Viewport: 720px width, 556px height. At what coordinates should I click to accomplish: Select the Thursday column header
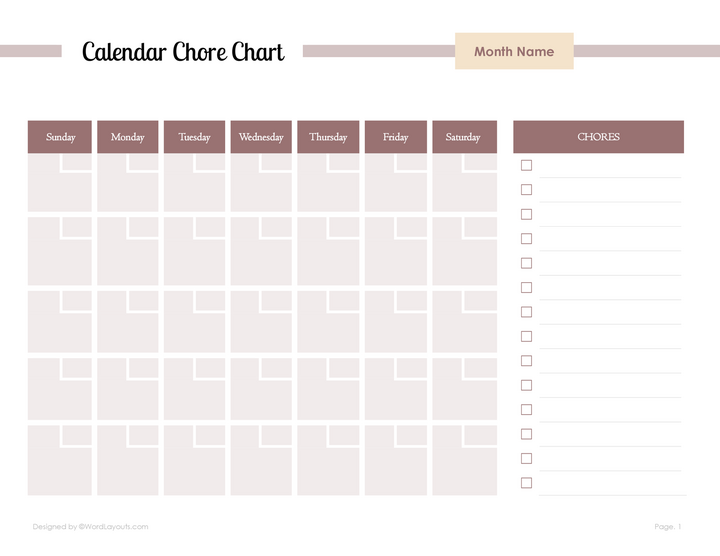pyautogui.click(x=328, y=137)
